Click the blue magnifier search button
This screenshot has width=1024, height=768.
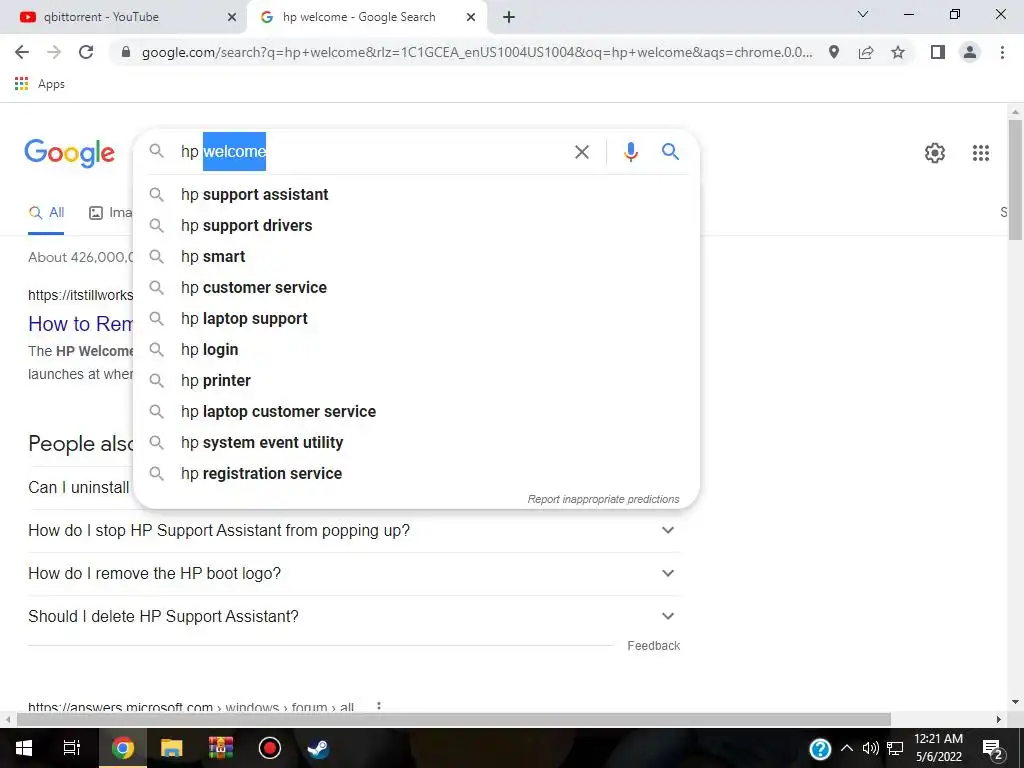click(670, 152)
